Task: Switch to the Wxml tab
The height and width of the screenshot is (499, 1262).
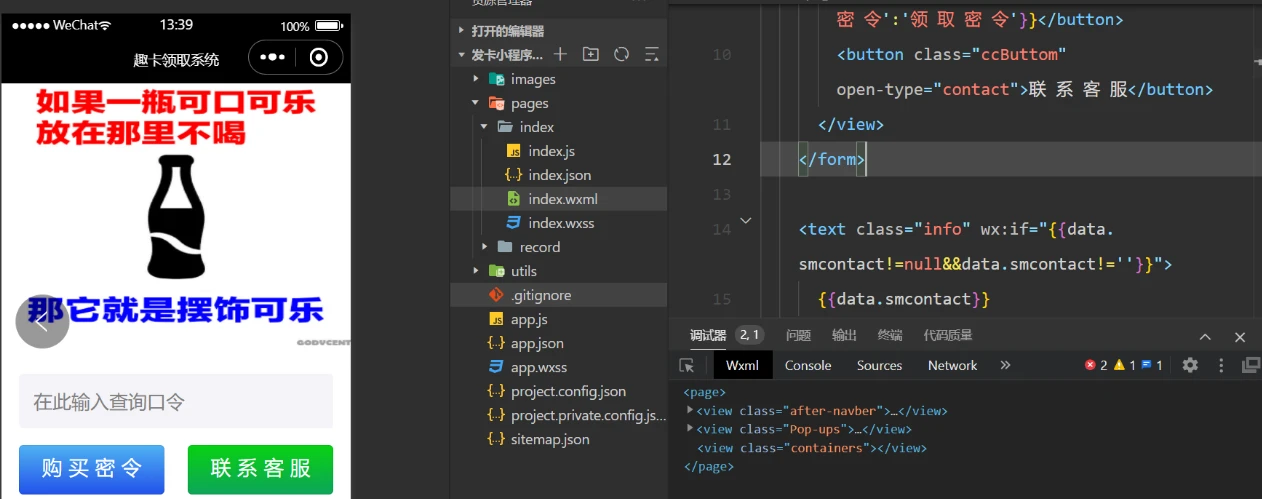Action: point(743,365)
